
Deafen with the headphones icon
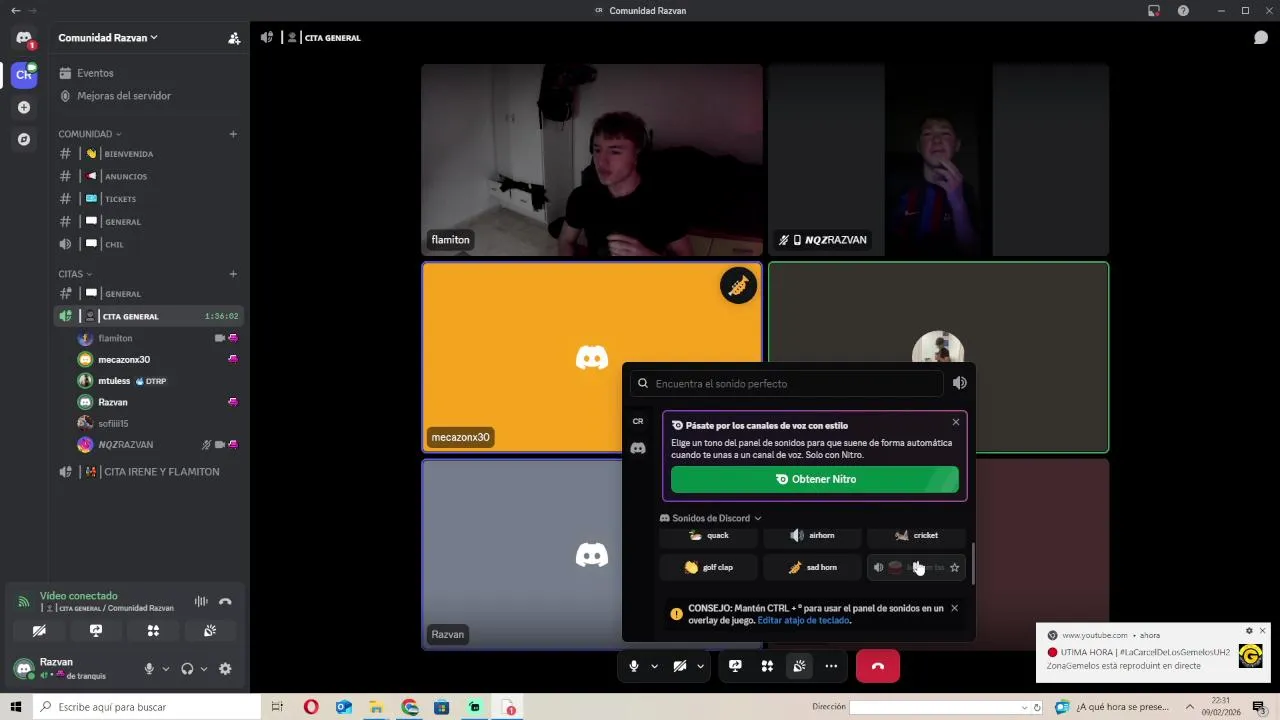[187, 669]
